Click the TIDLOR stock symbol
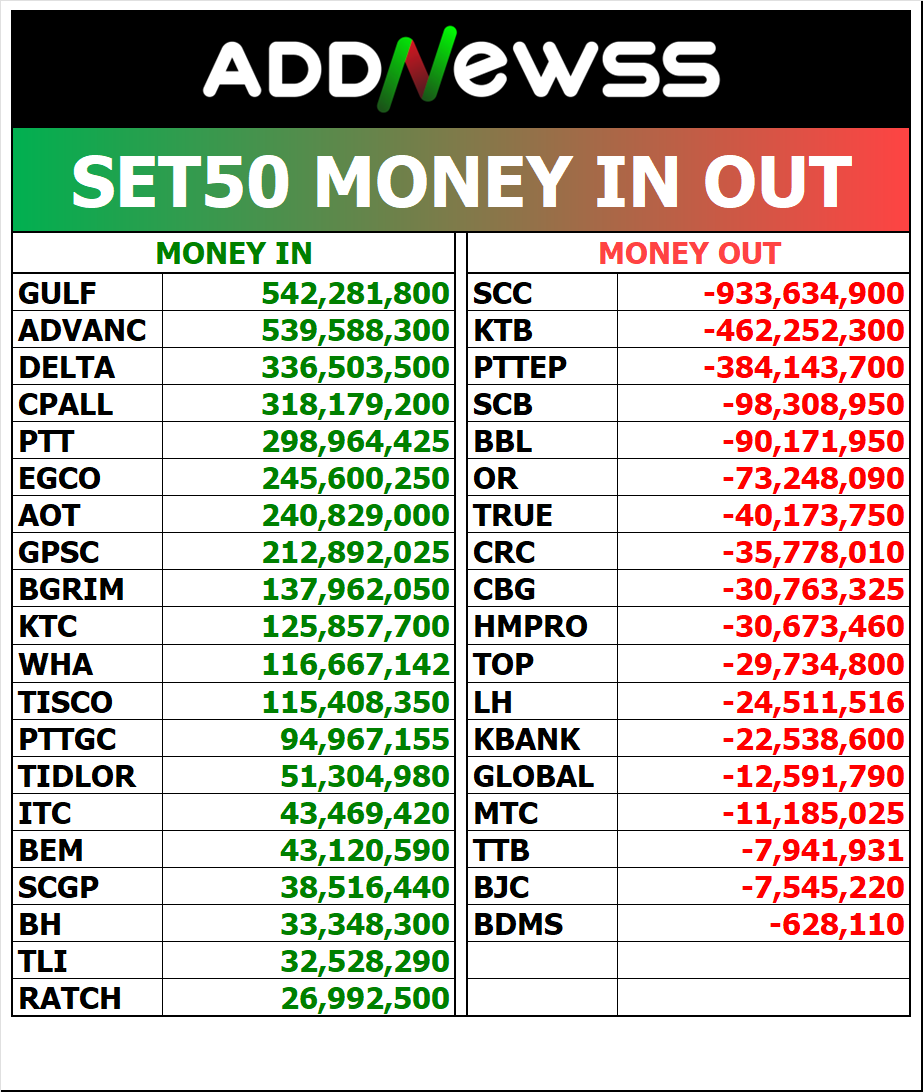Screen dimensions: 923x1092 pos(76,776)
